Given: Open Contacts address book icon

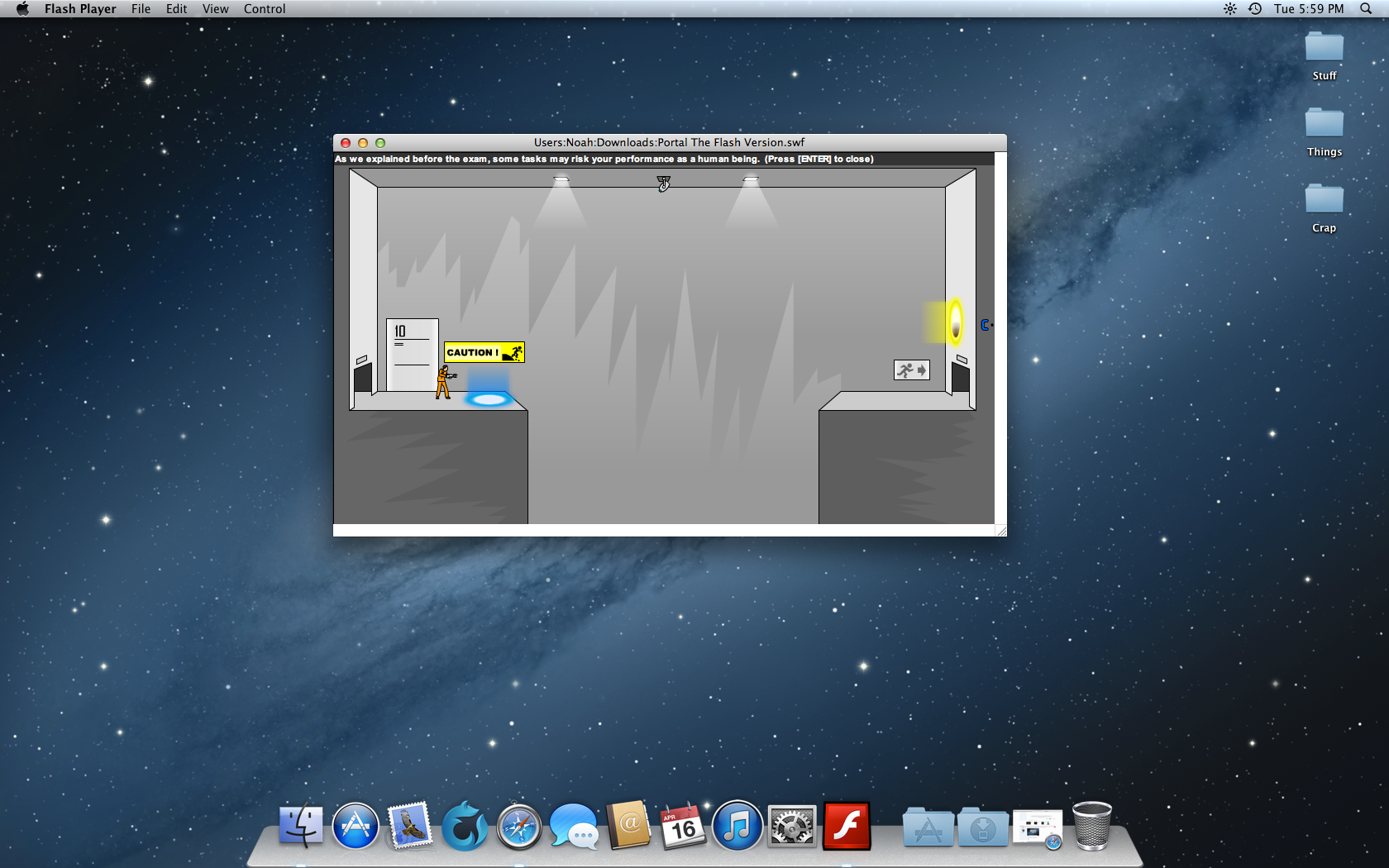Looking at the screenshot, I should [x=628, y=825].
